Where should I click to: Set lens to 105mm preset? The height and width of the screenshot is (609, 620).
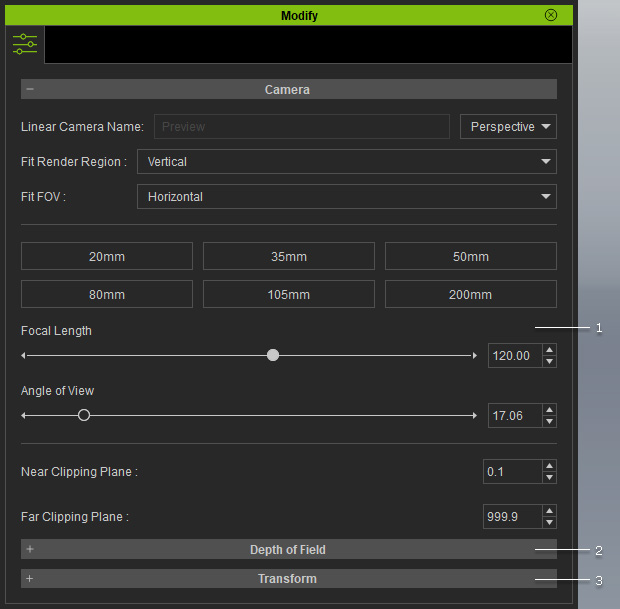click(x=289, y=294)
